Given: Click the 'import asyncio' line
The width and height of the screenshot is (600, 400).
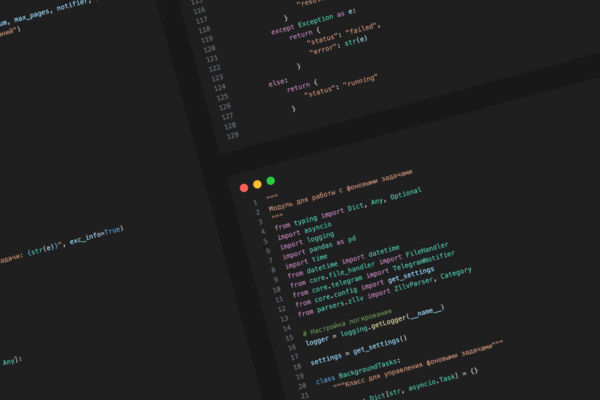Looking at the screenshot, I should pyautogui.click(x=304, y=231).
